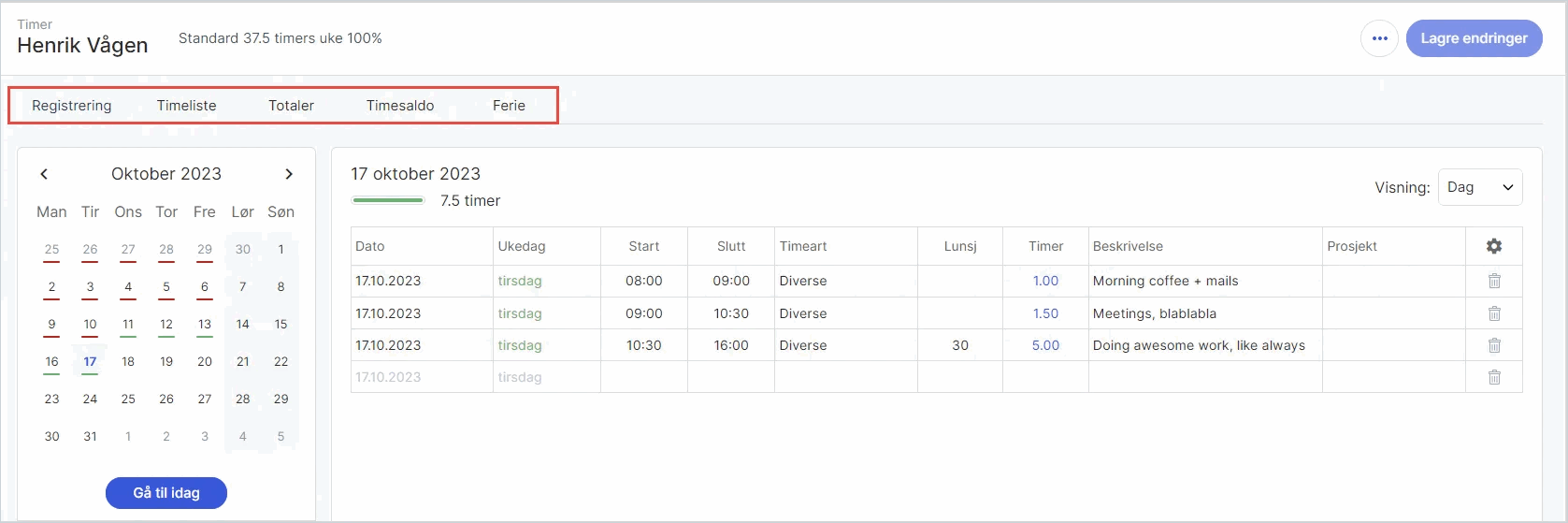Click description 'Meetings, blablabla'
Image resolution: width=1568 pixels, height=523 pixels.
pyautogui.click(x=1155, y=313)
